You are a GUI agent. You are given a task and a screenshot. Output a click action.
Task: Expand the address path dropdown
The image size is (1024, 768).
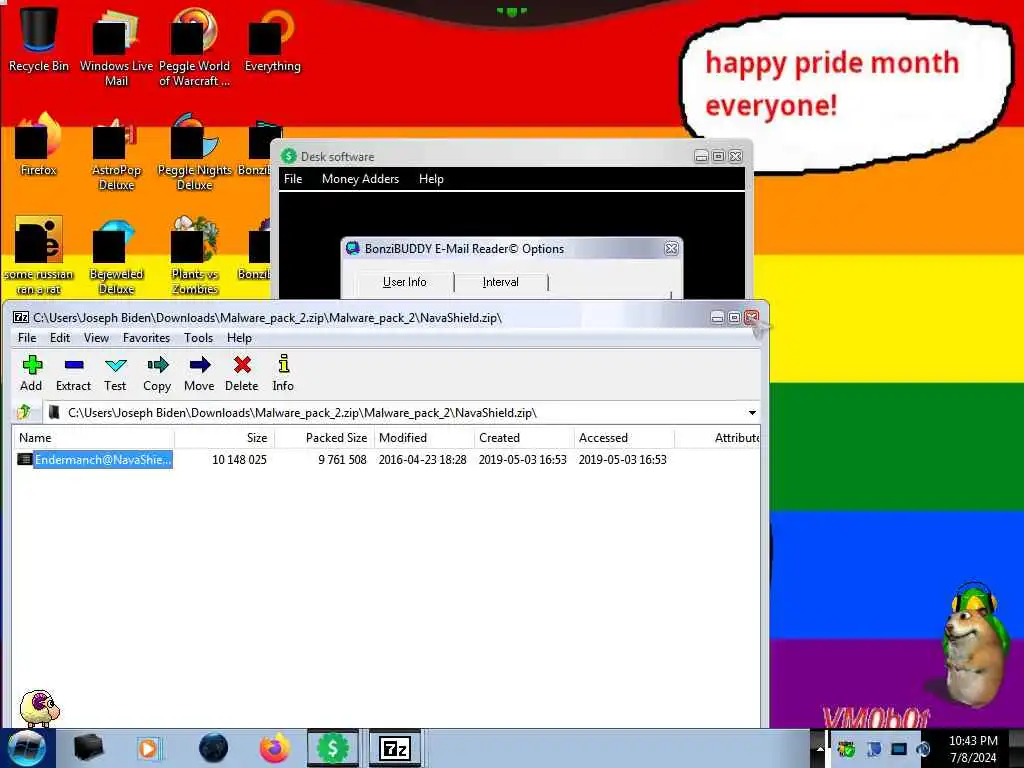click(752, 413)
